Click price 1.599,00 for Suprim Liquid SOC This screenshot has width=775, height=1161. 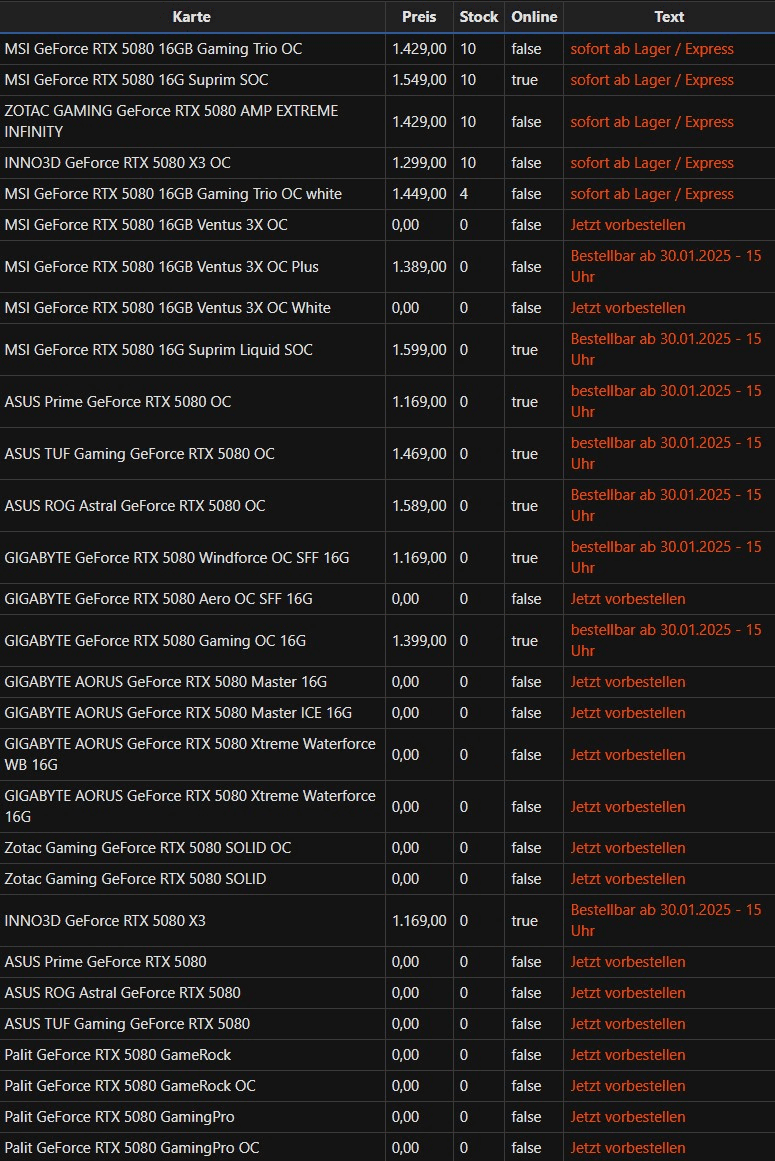(419, 349)
